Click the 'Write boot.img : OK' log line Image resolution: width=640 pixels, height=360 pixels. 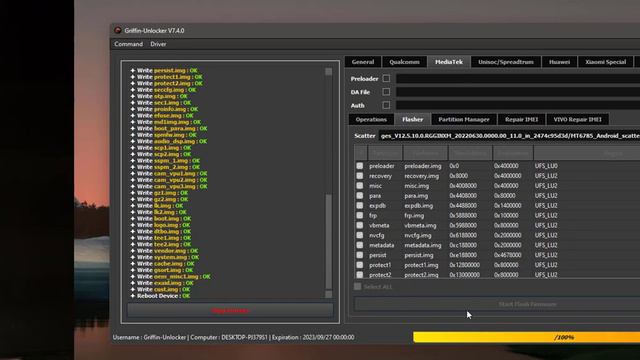point(160,218)
